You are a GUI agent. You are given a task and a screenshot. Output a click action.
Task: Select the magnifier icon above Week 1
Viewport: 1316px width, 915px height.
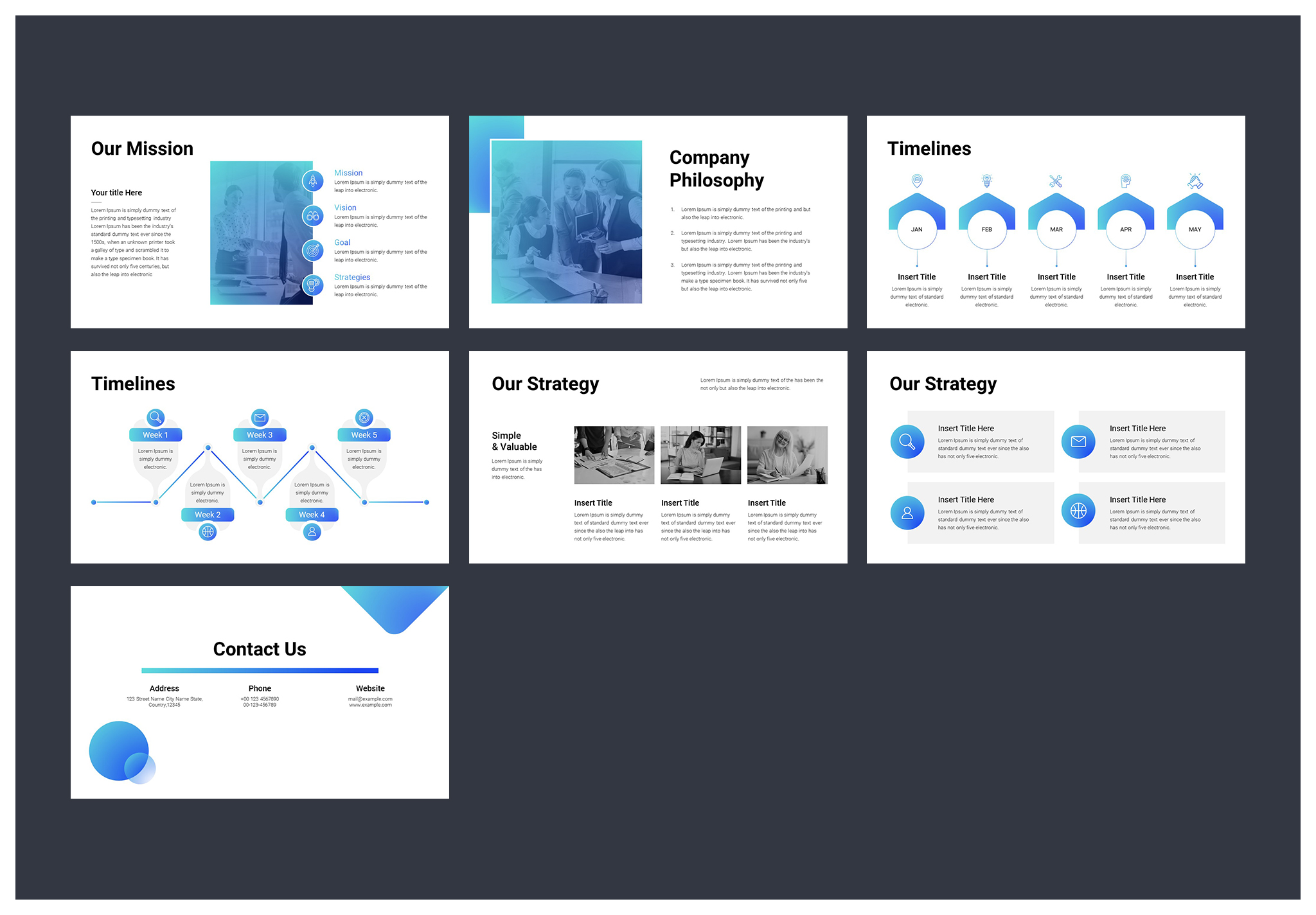click(x=156, y=417)
